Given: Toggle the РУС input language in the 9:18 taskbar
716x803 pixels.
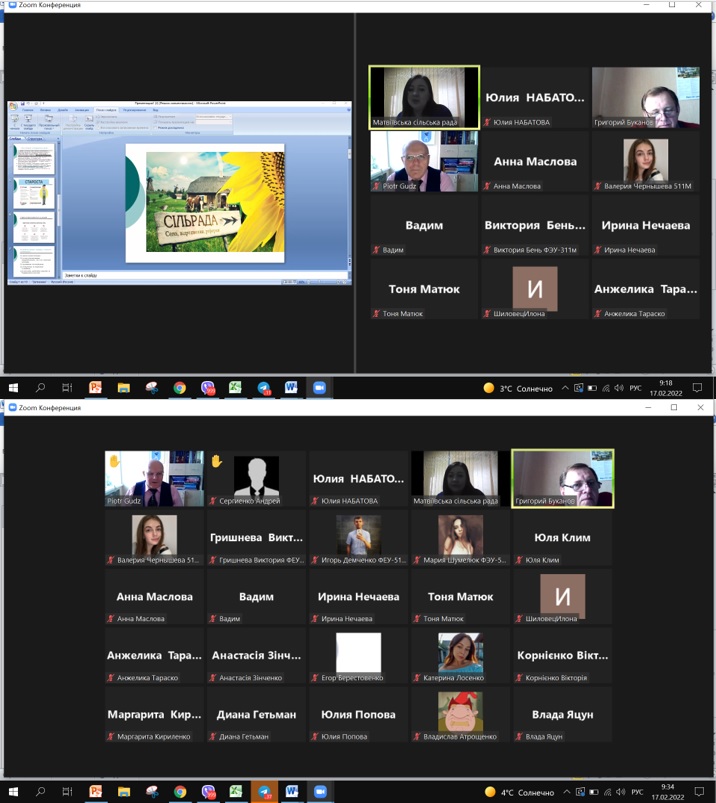Looking at the screenshot, I should pyautogui.click(x=634, y=388).
